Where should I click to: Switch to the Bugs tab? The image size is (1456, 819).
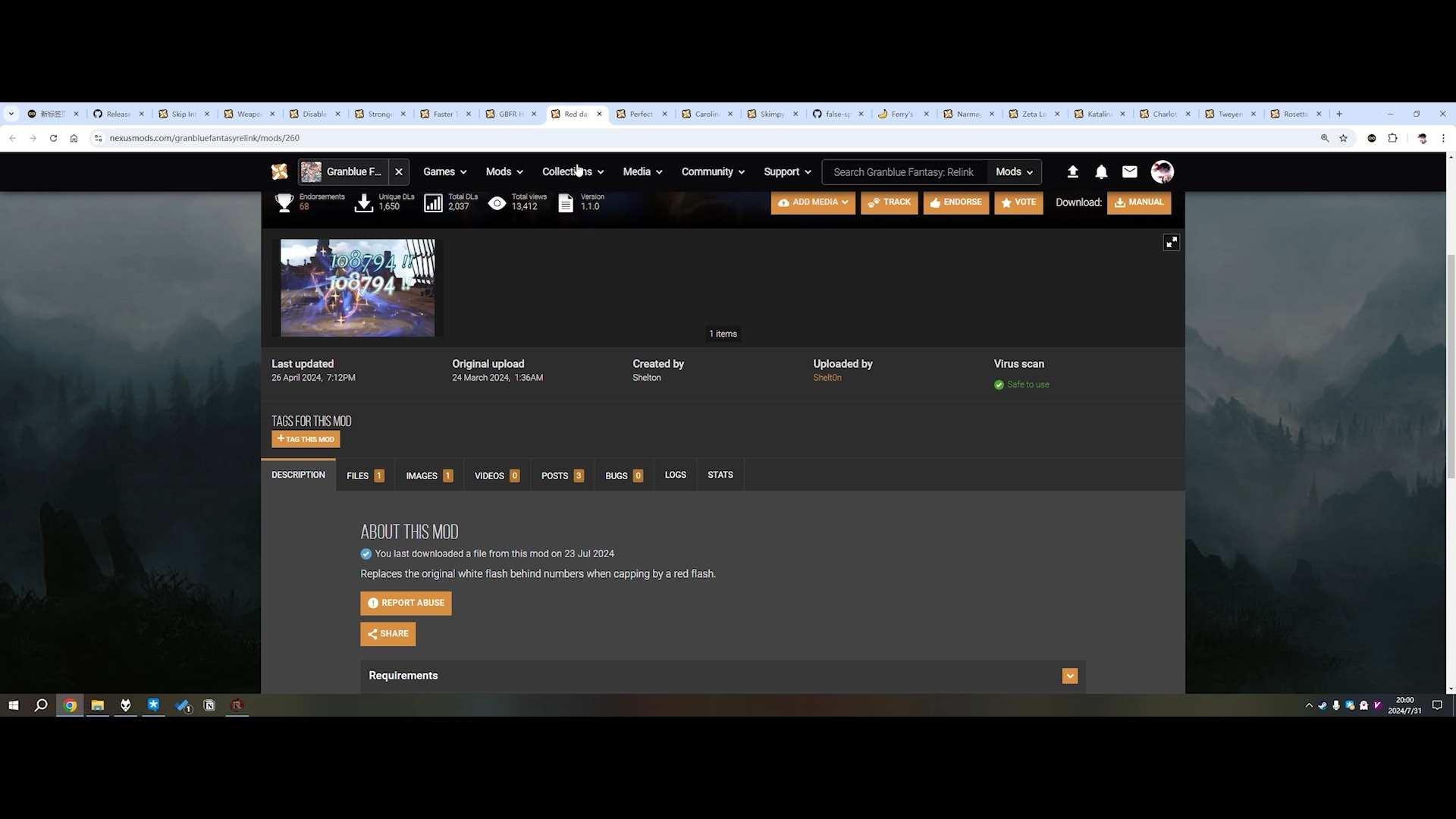click(623, 475)
